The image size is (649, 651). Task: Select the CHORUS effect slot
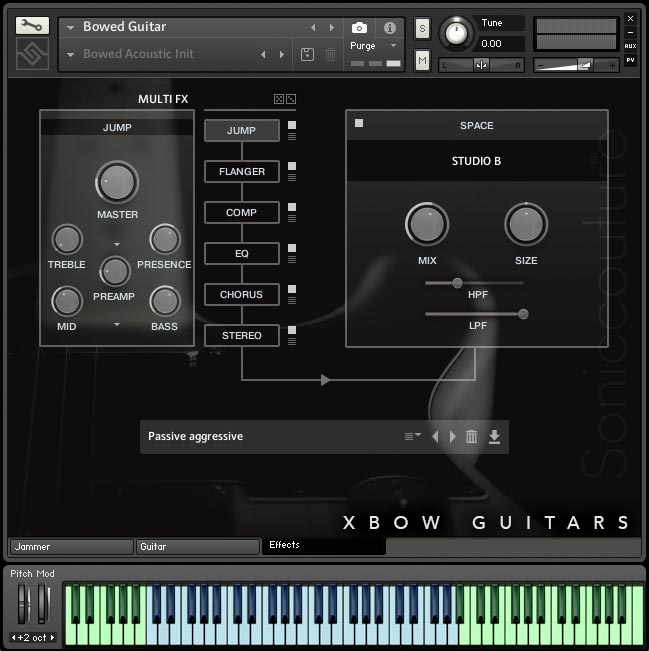[x=242, y=294]
